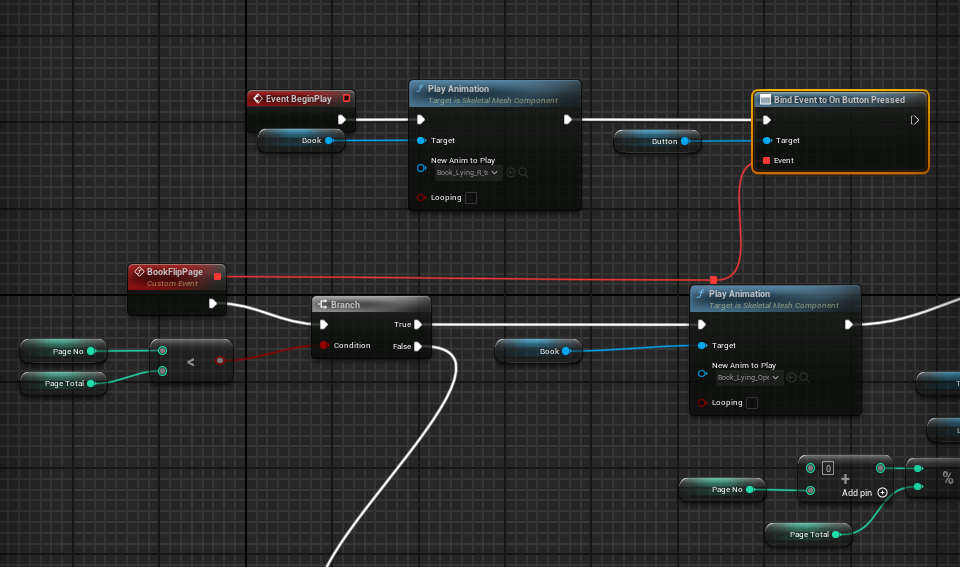Click exec input pin of Play Animation after BeginPlay
Image resolution: width=960 pixels, height=567 pixels.
[421, 119]
